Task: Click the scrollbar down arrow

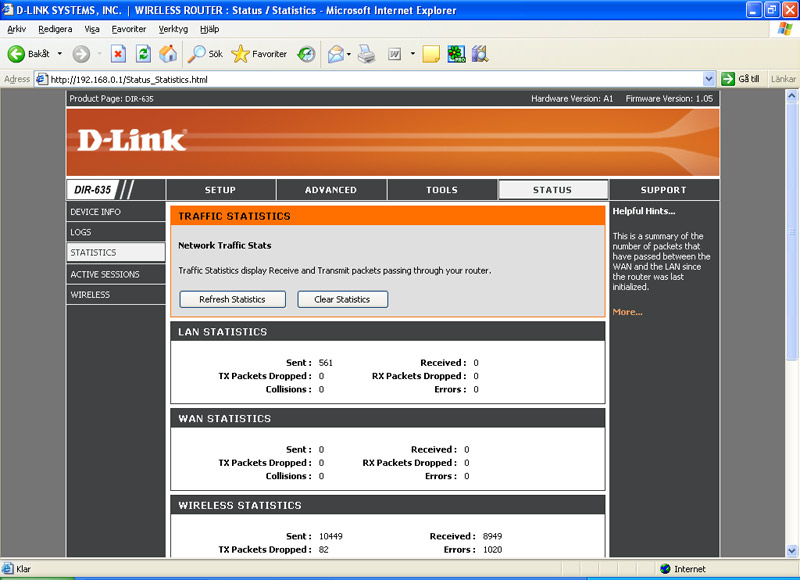Action: (x=792, y=550)
